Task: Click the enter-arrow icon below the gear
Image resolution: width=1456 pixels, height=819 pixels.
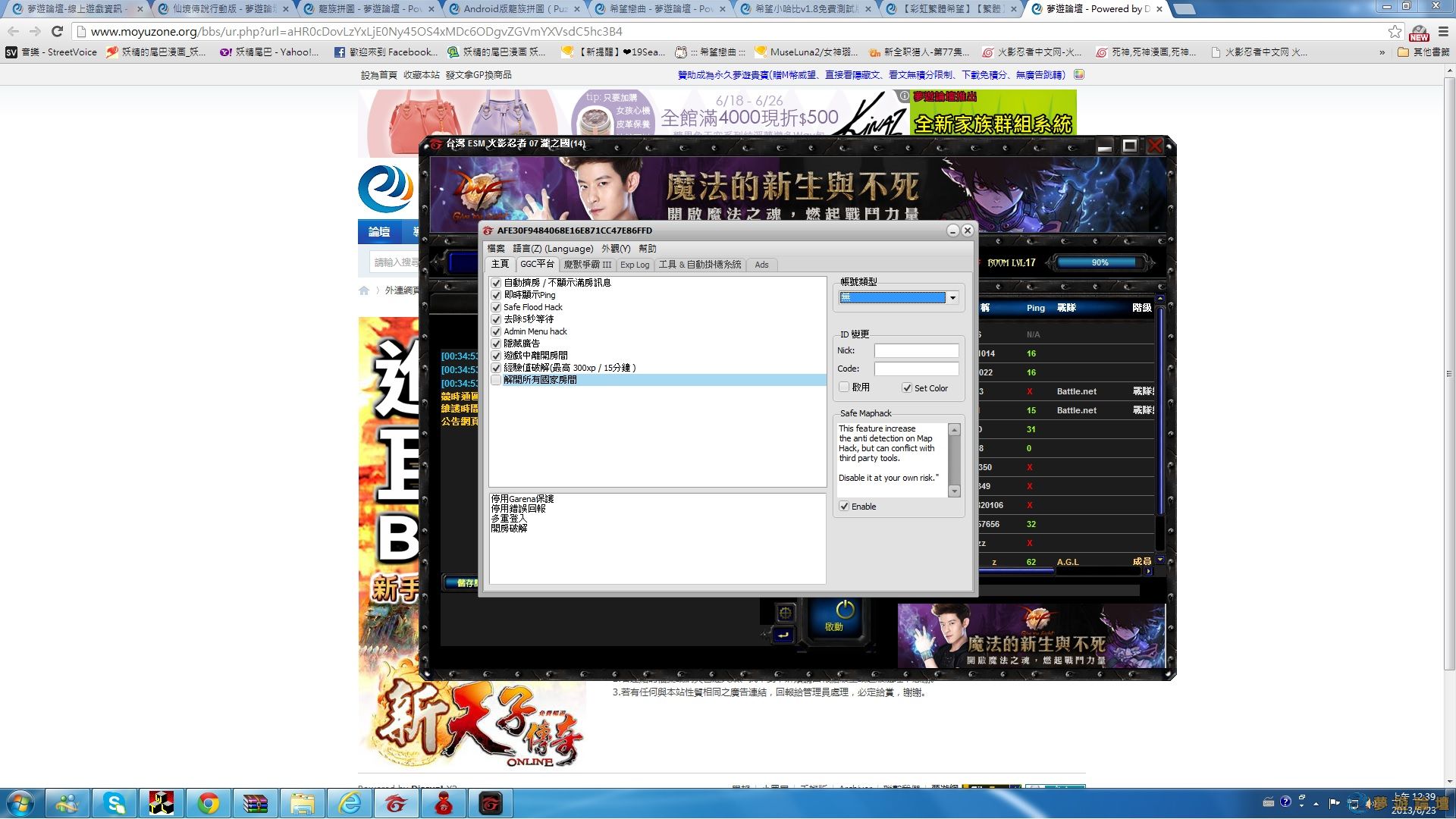Action: (x=783, y=635)
